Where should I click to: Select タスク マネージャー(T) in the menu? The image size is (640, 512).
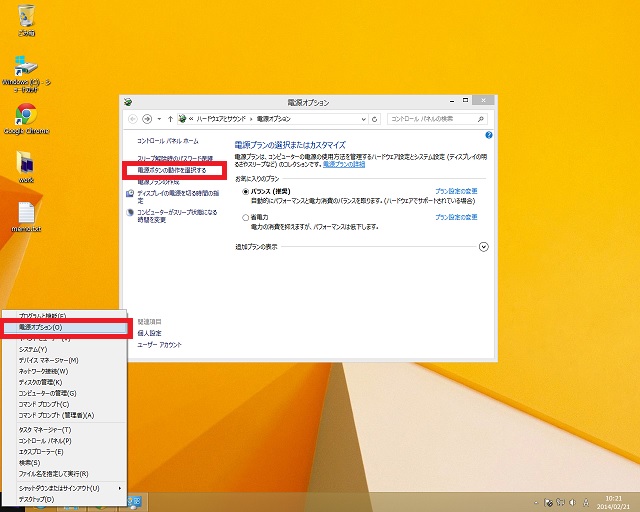point(45,429)
